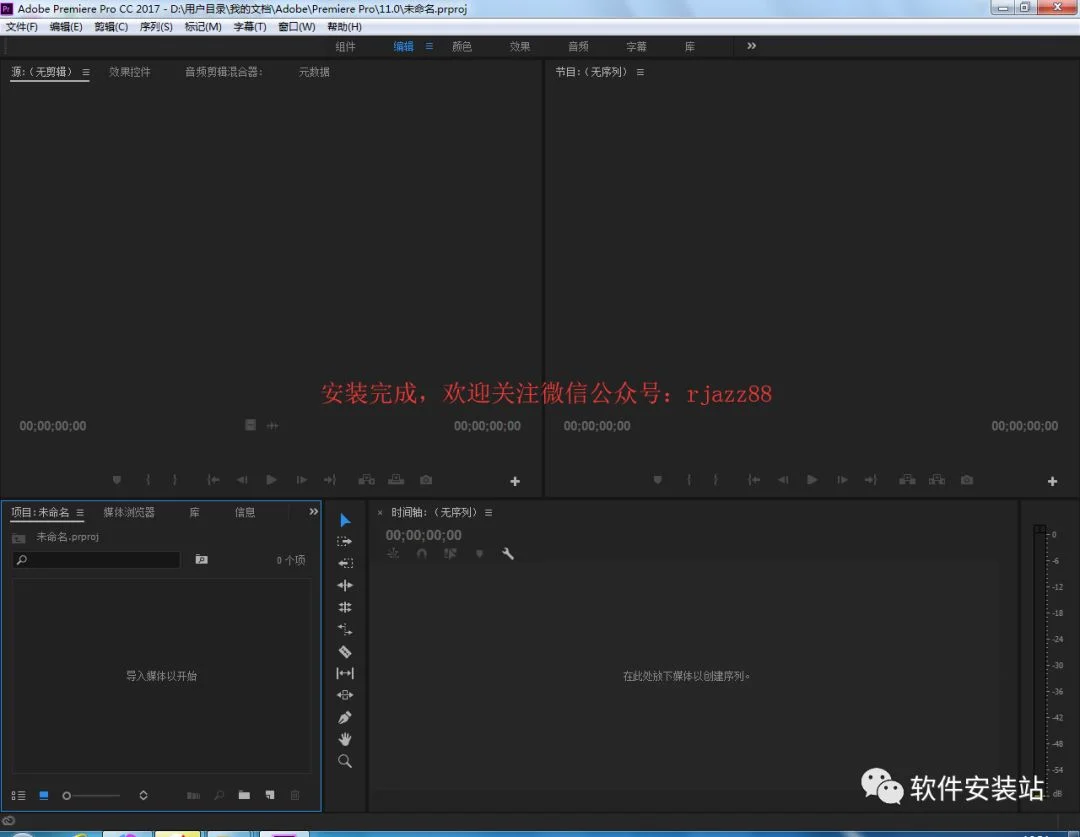This screenshot has height=837, width=1080.
Task: Open Program monitor button editor plus
Action: 1052,482
